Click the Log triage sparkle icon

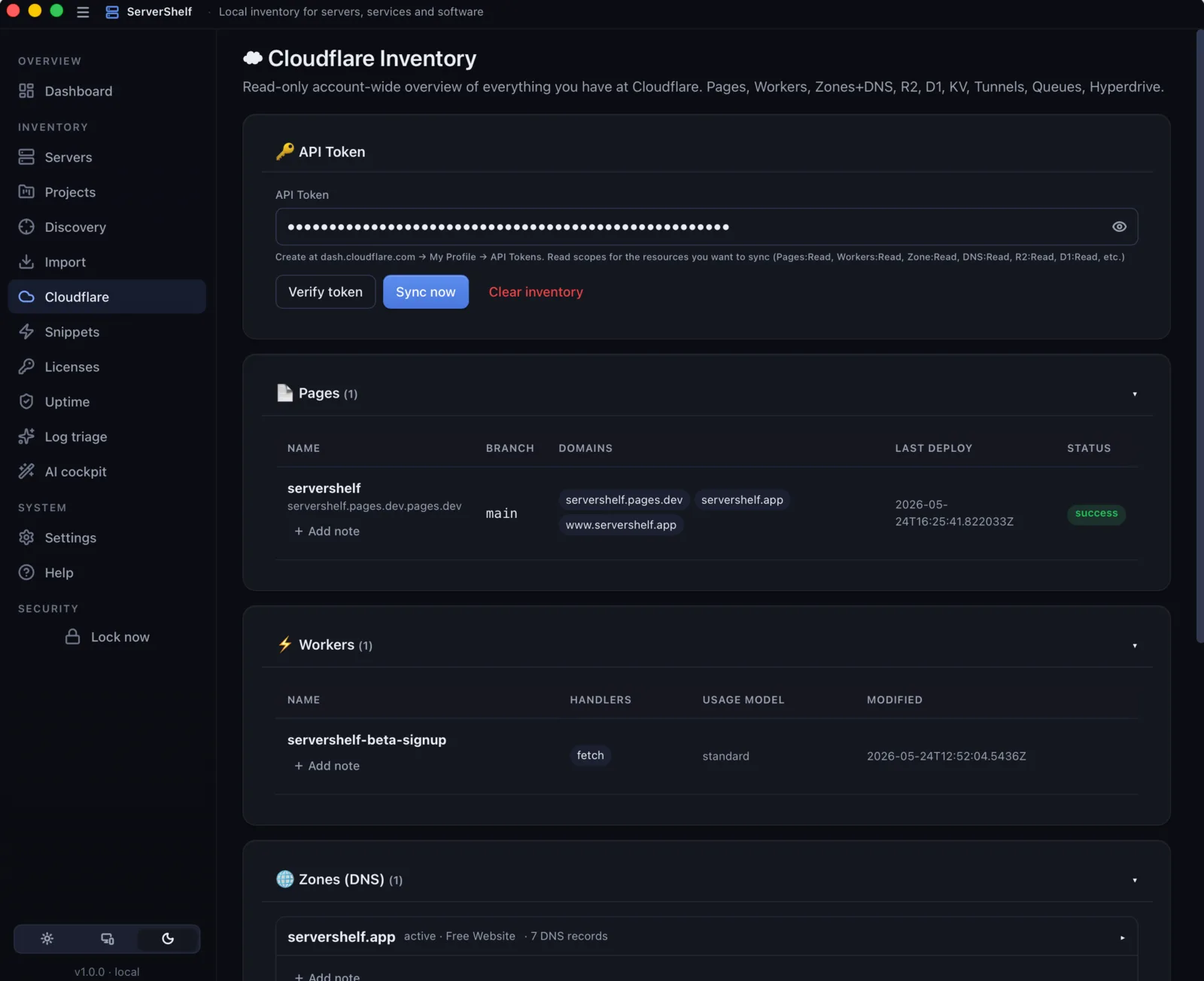point(26,437)
